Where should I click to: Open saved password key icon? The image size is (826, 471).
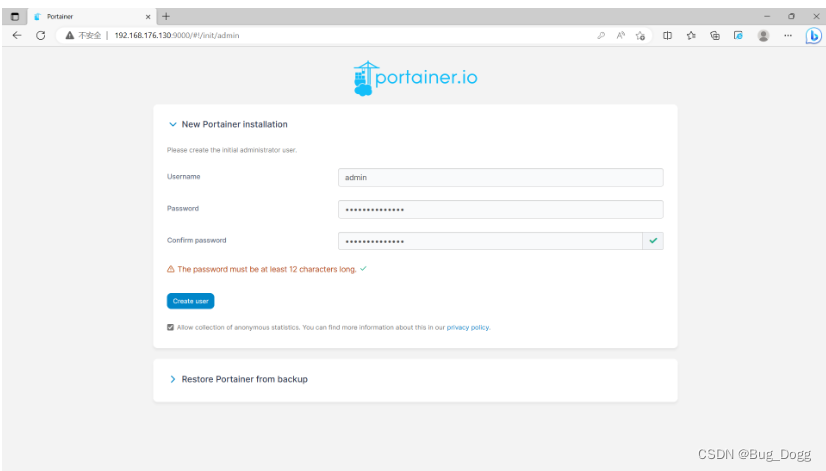[x=601, y=35]
